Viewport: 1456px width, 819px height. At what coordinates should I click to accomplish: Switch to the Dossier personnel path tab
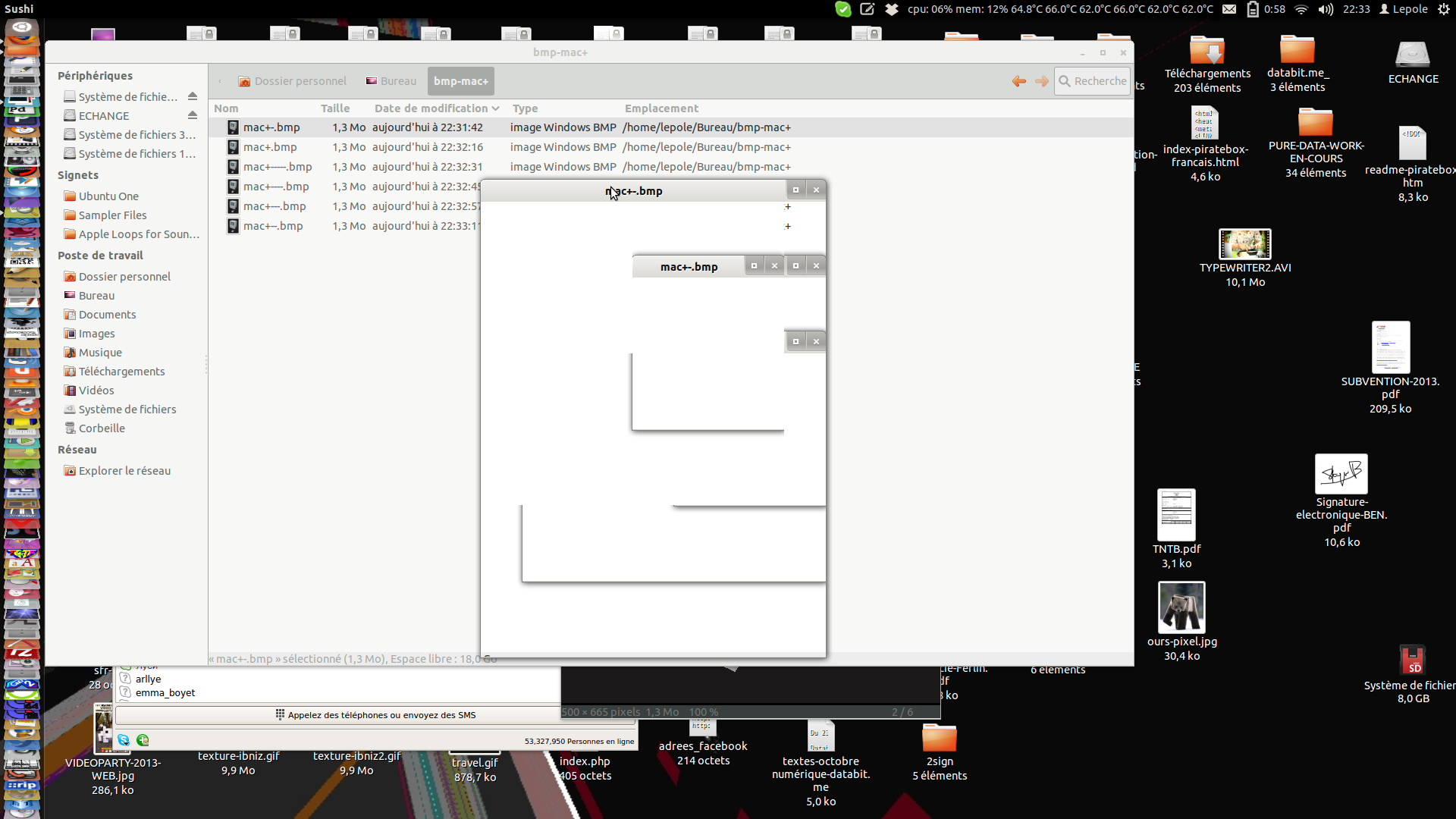pyautogui.click(x=292, y=81)
